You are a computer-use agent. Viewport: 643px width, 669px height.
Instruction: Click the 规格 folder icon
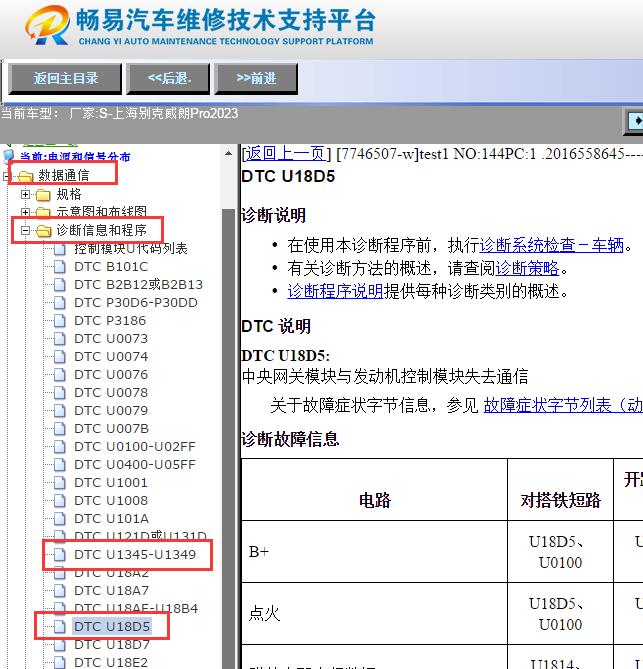click(43, 195)
